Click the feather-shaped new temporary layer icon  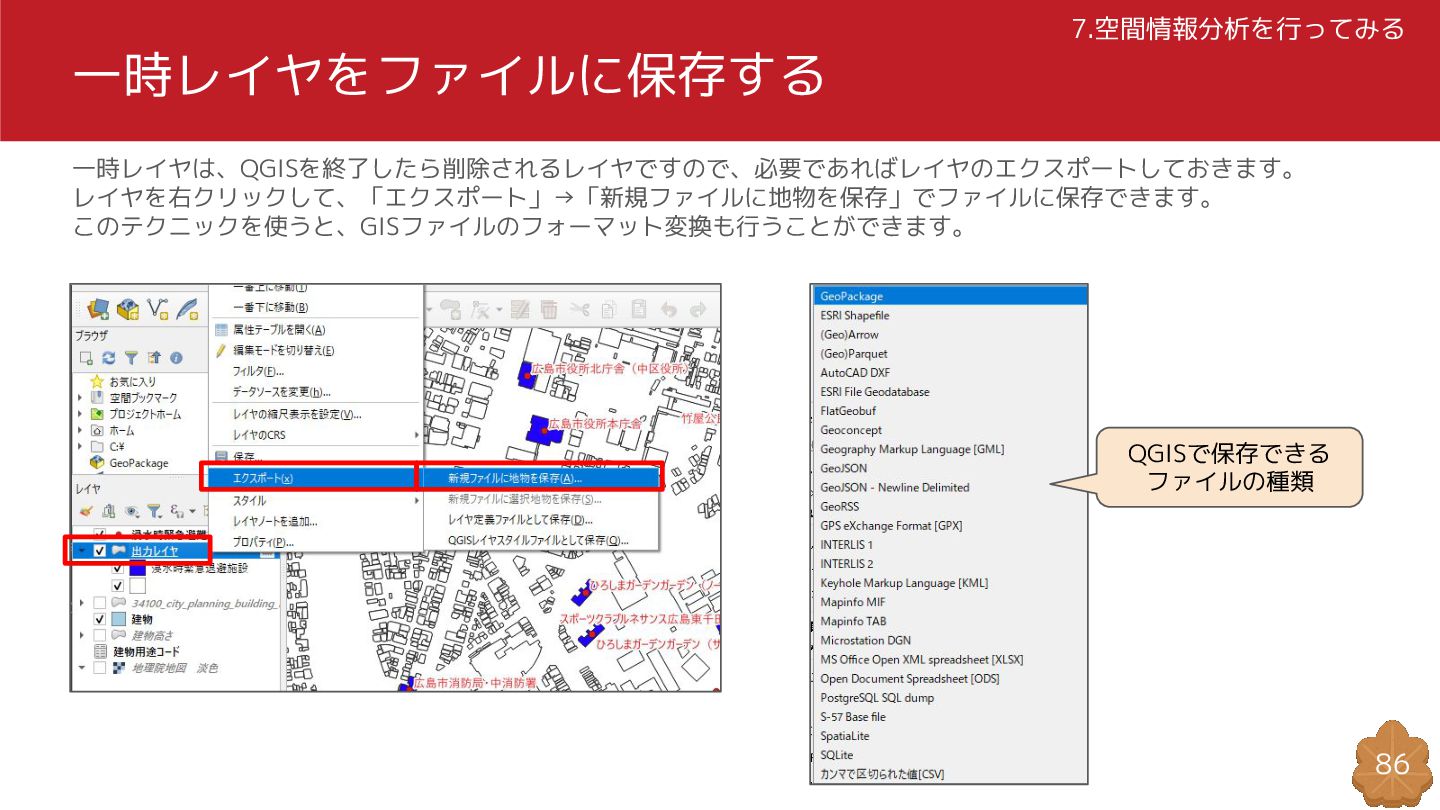click(x=187, y=309)
